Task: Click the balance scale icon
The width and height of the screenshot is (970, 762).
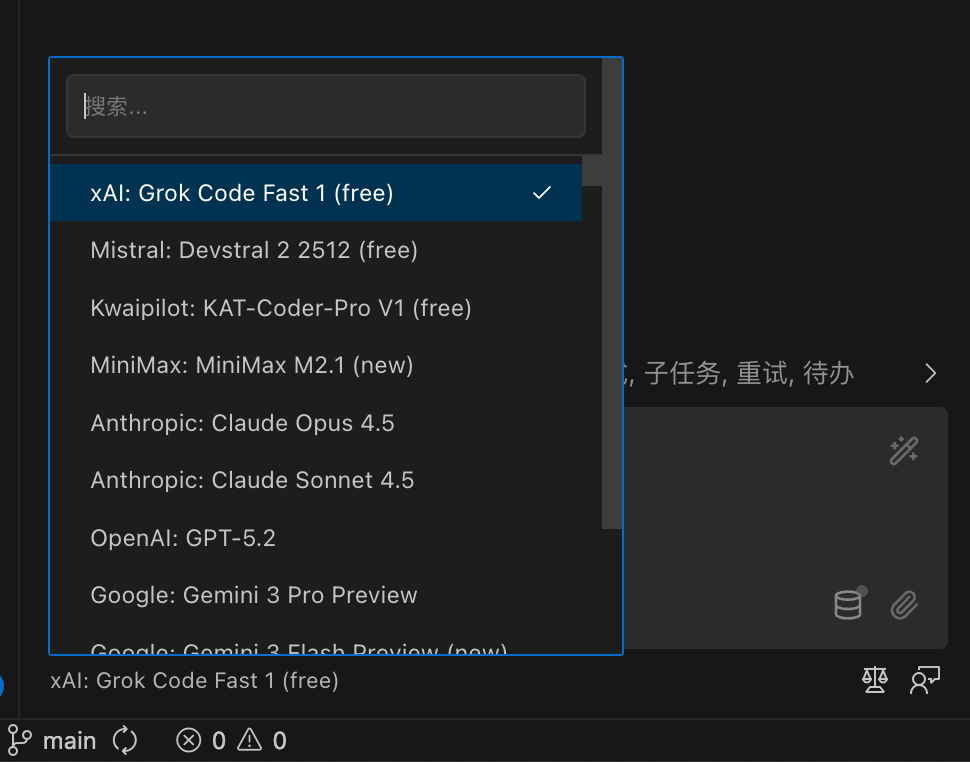Action: click(875, 680)
